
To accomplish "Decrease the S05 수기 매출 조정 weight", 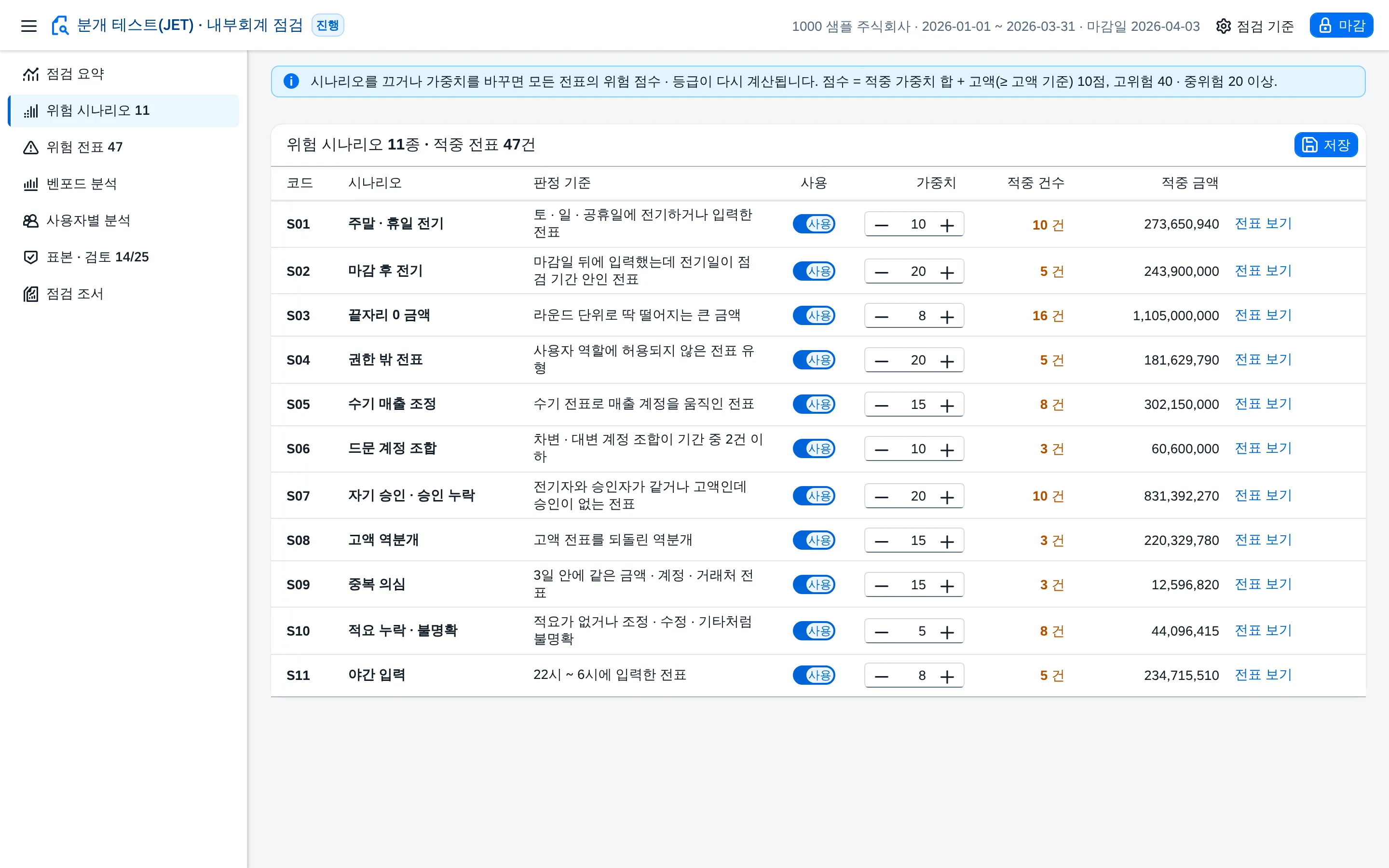I will tap(881, 405).
